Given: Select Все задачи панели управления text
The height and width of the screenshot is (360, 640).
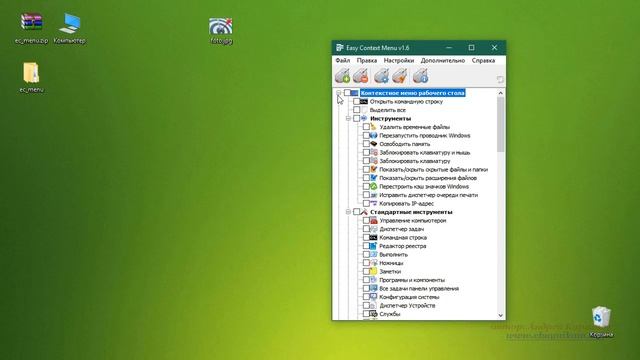Looking at the screenshot, I should pos(419,289).
